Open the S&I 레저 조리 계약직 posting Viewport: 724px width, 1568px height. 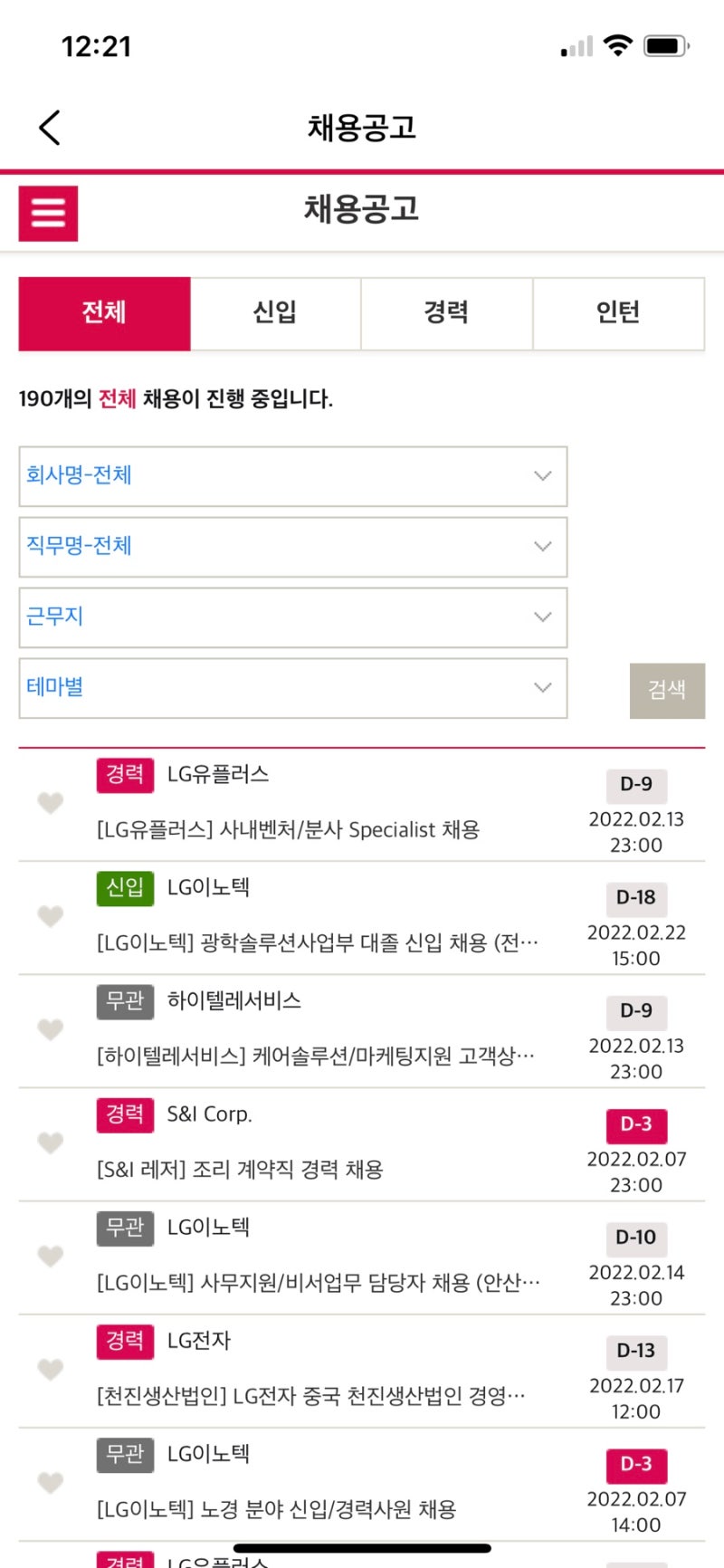[x=240, y=1170]
